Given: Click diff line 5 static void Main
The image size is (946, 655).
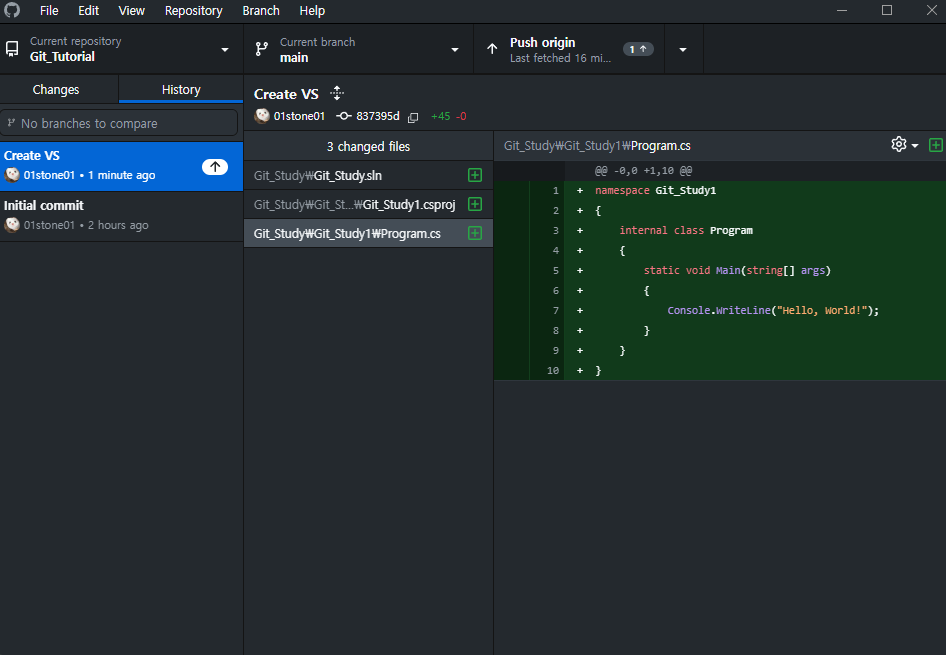Looking at the screenshot, I should (x=737, y=270).
